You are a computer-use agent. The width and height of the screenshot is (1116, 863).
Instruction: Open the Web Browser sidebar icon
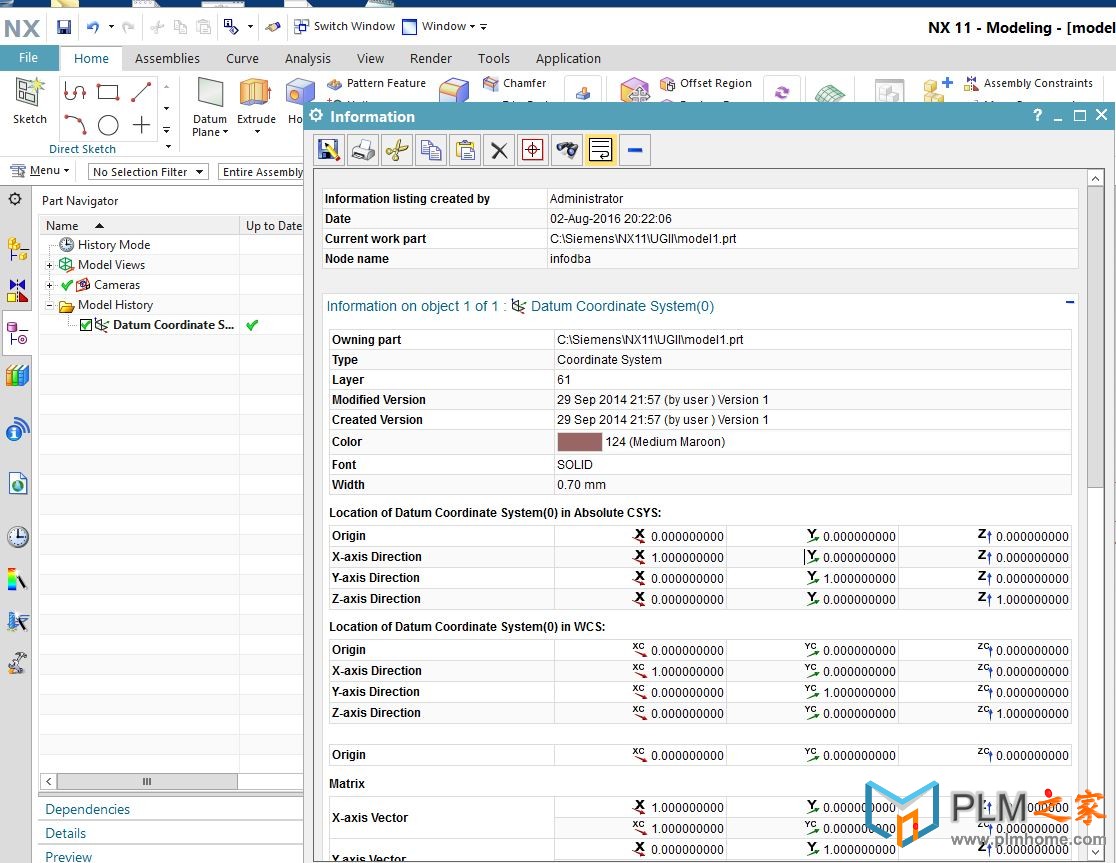(x=17, y=483)
